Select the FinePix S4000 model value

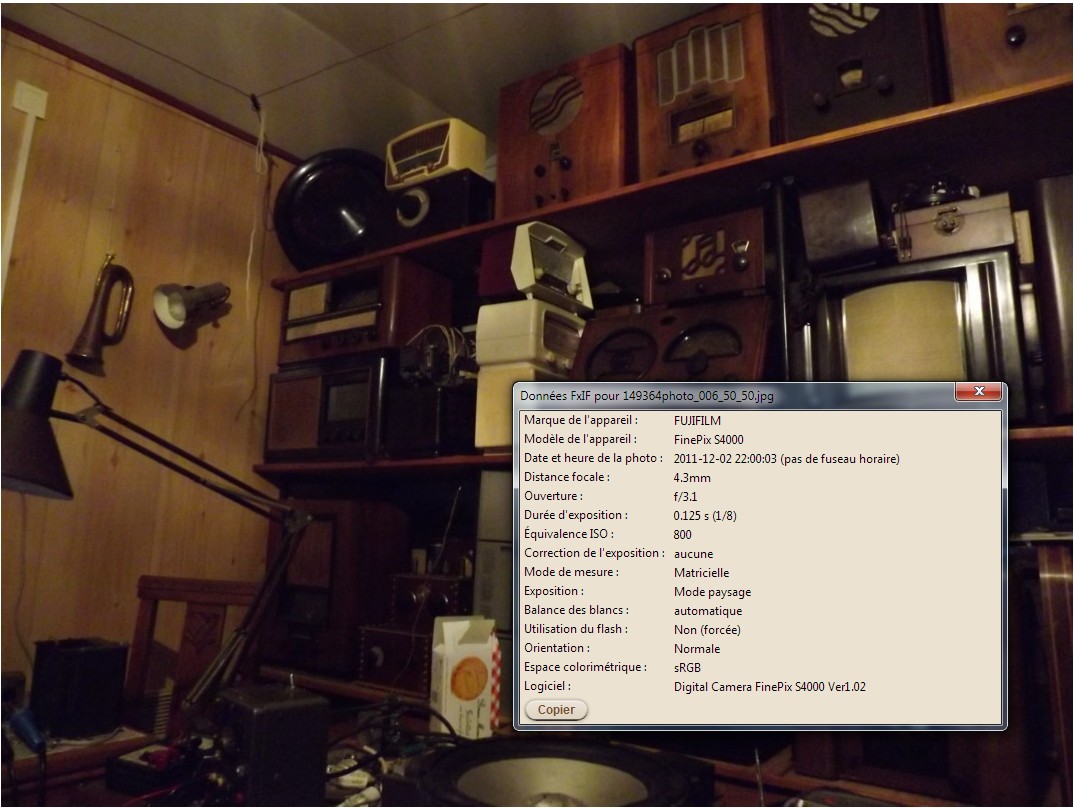(708, 440)
